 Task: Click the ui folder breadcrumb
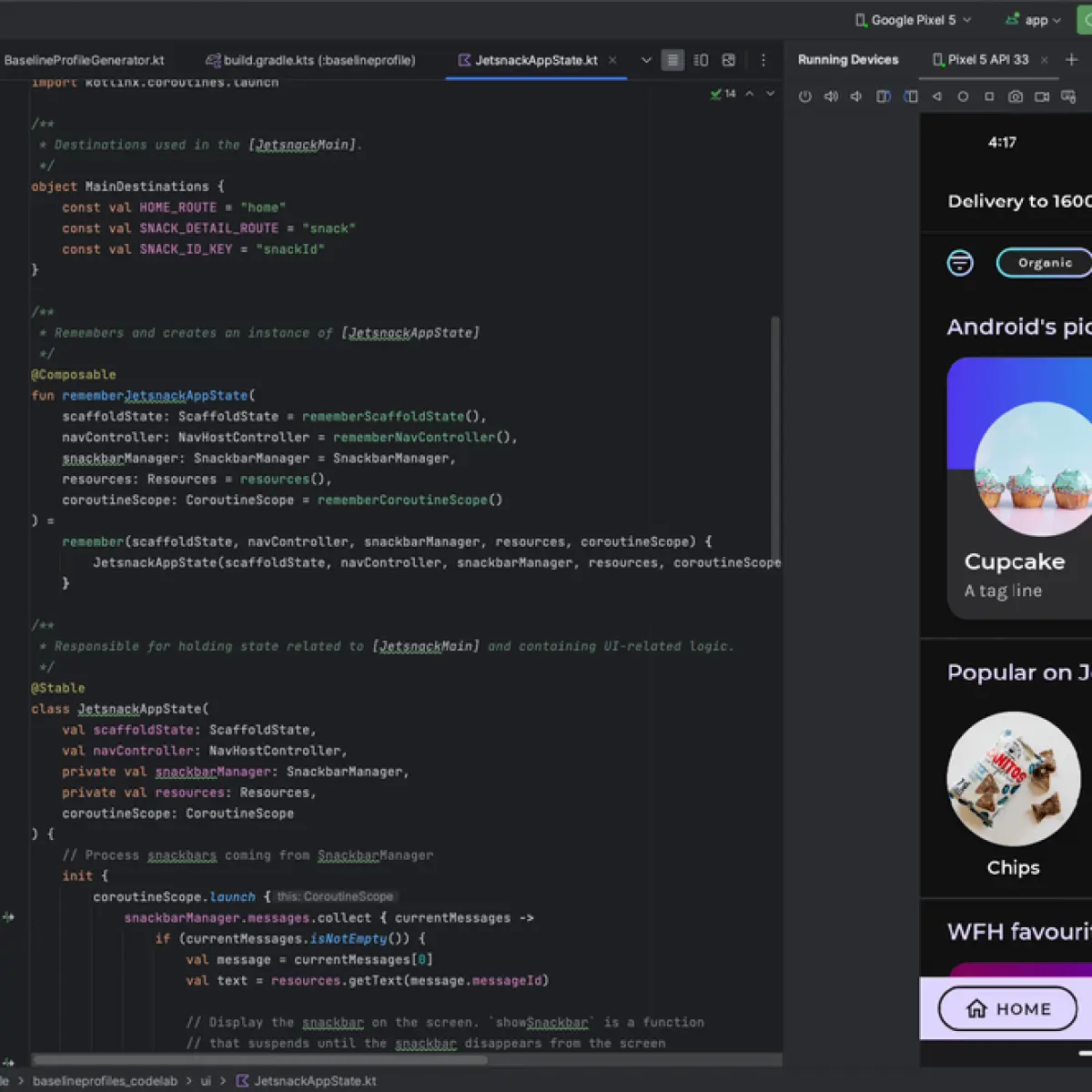click(x=207, y=1081)
